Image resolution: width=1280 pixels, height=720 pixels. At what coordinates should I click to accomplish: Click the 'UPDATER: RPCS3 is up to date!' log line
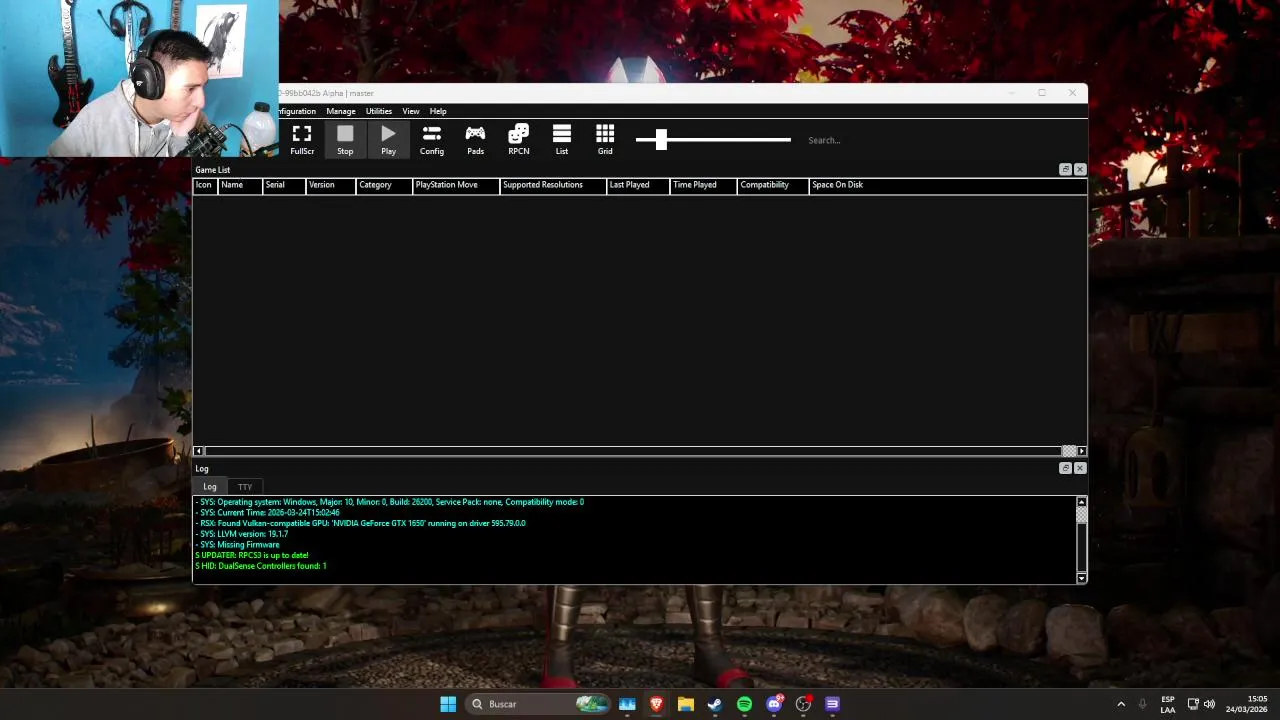[x=252, y=555]
